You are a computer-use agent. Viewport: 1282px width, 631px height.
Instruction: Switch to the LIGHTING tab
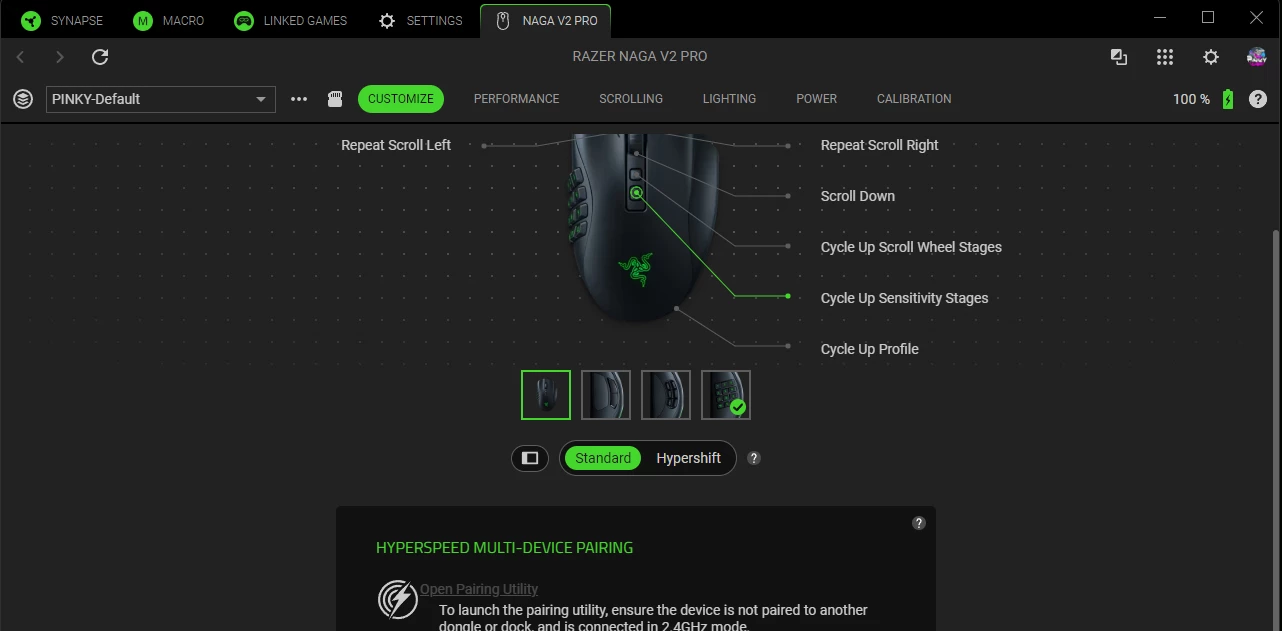click(729, 99)
